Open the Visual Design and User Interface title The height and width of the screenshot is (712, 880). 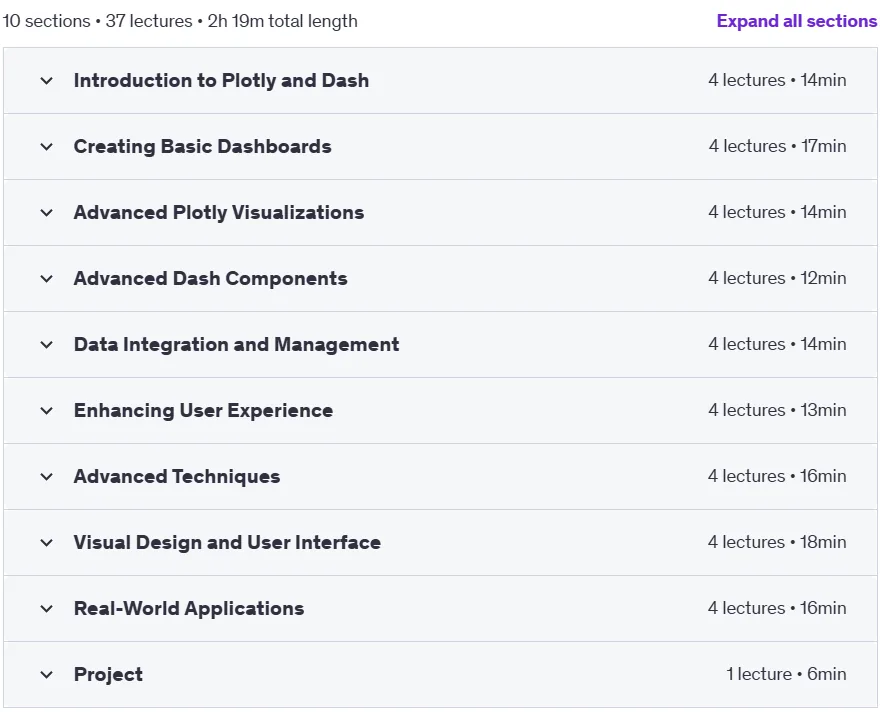(x=227, y=543)
